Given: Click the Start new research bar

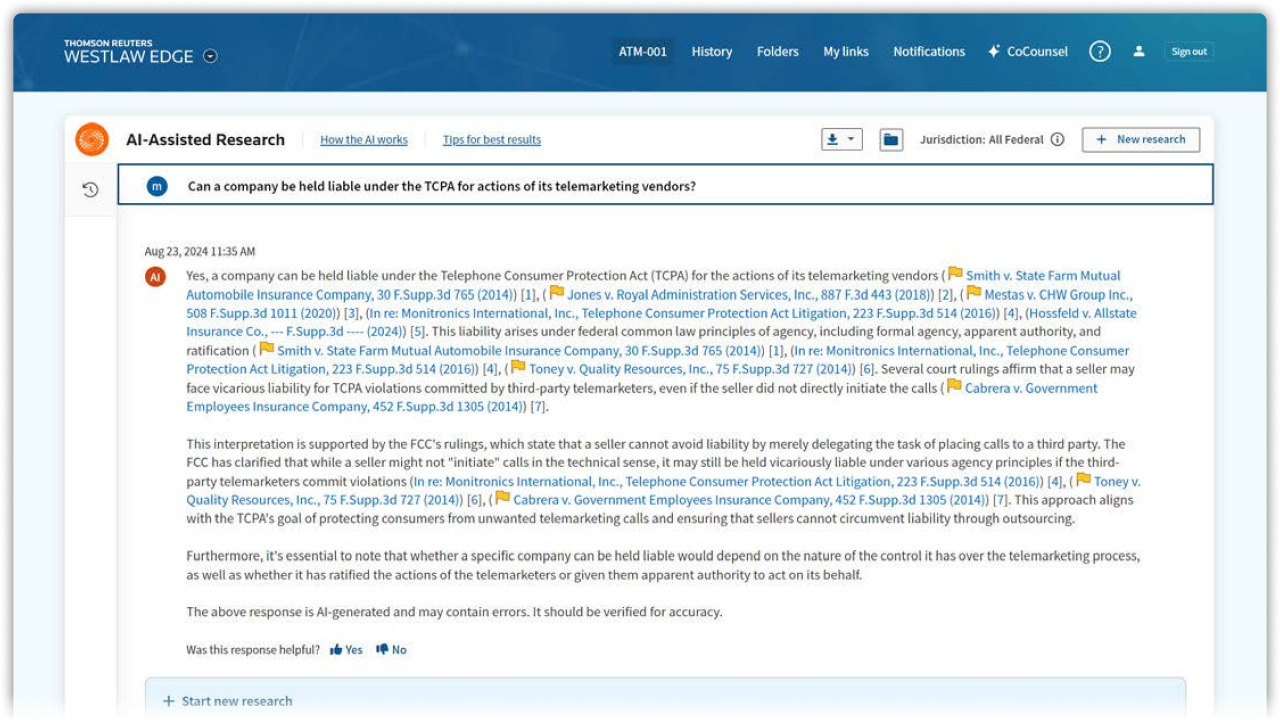Looking at the screenshot, I should click(x=237, y=701).
